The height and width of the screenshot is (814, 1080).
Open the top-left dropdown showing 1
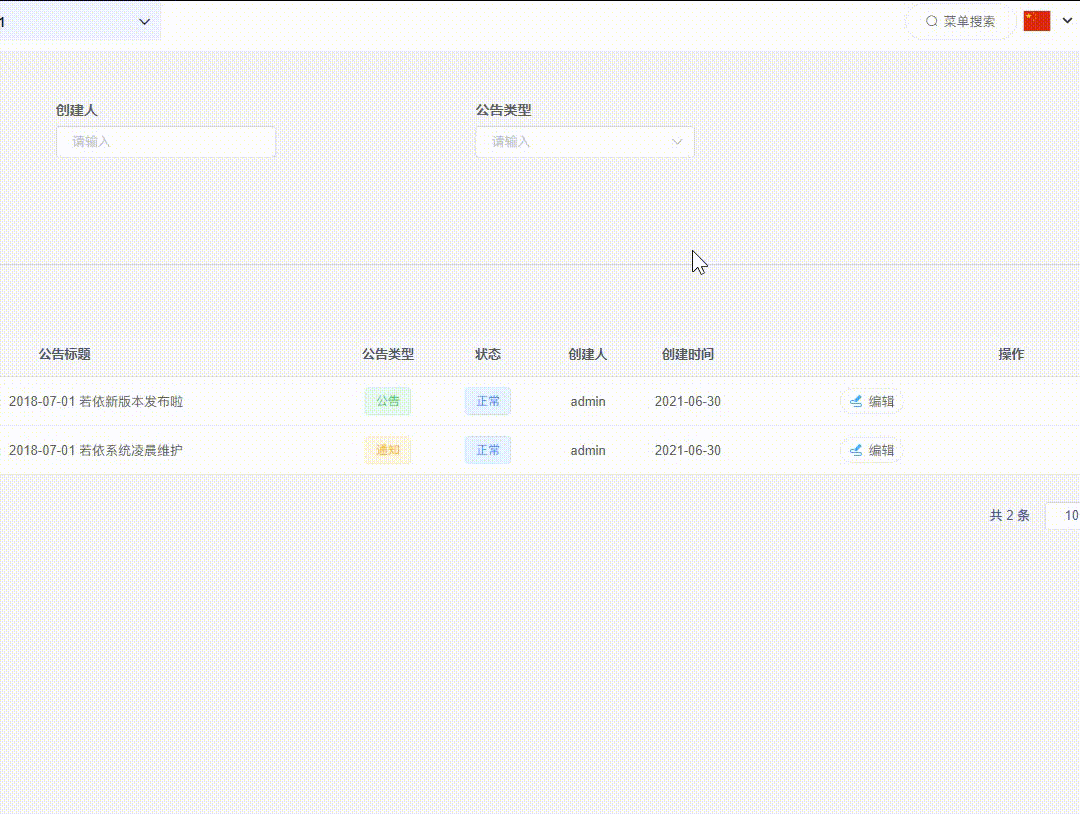[80, 21]
